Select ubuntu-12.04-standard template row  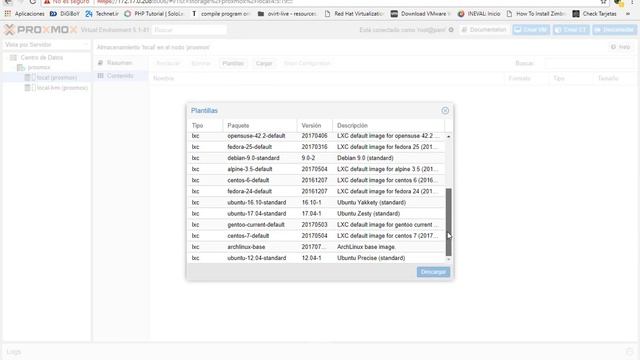316,258
